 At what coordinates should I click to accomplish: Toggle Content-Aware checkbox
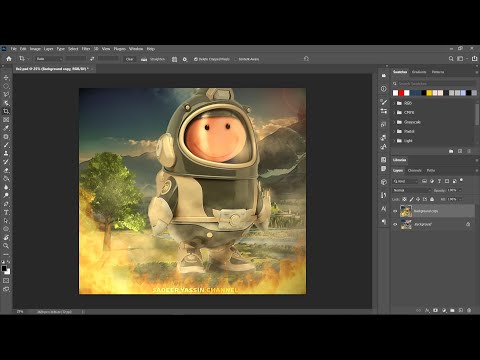(x=236, y=59)
